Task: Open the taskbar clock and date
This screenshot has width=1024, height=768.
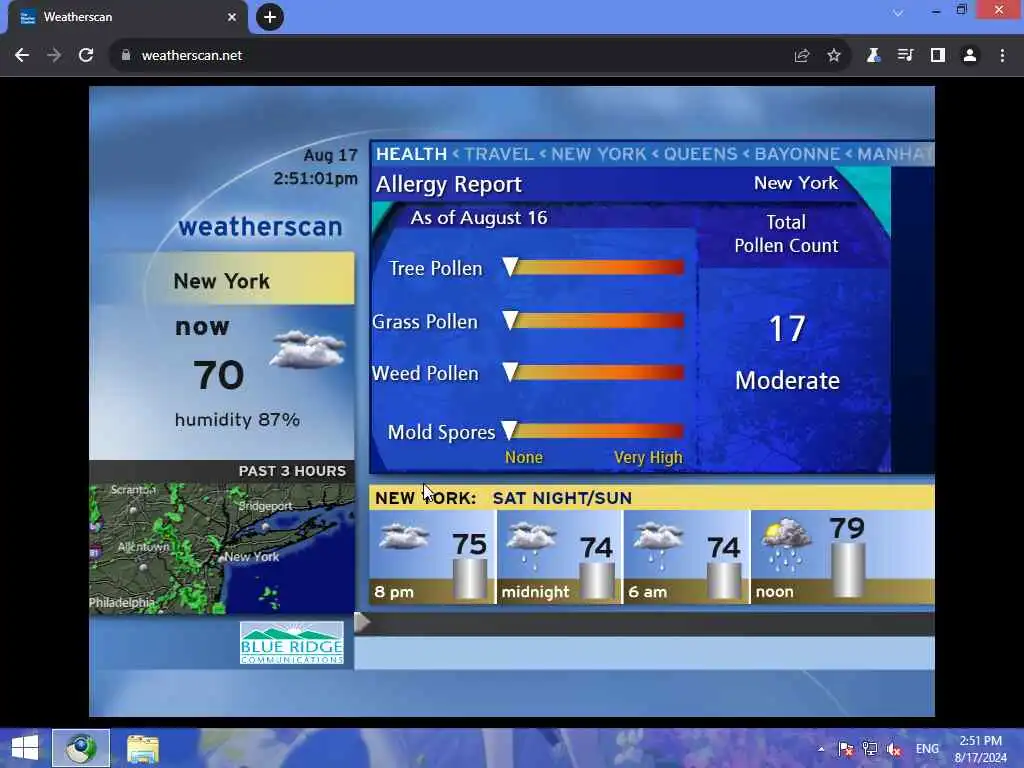Action: (x=980, y=749)
